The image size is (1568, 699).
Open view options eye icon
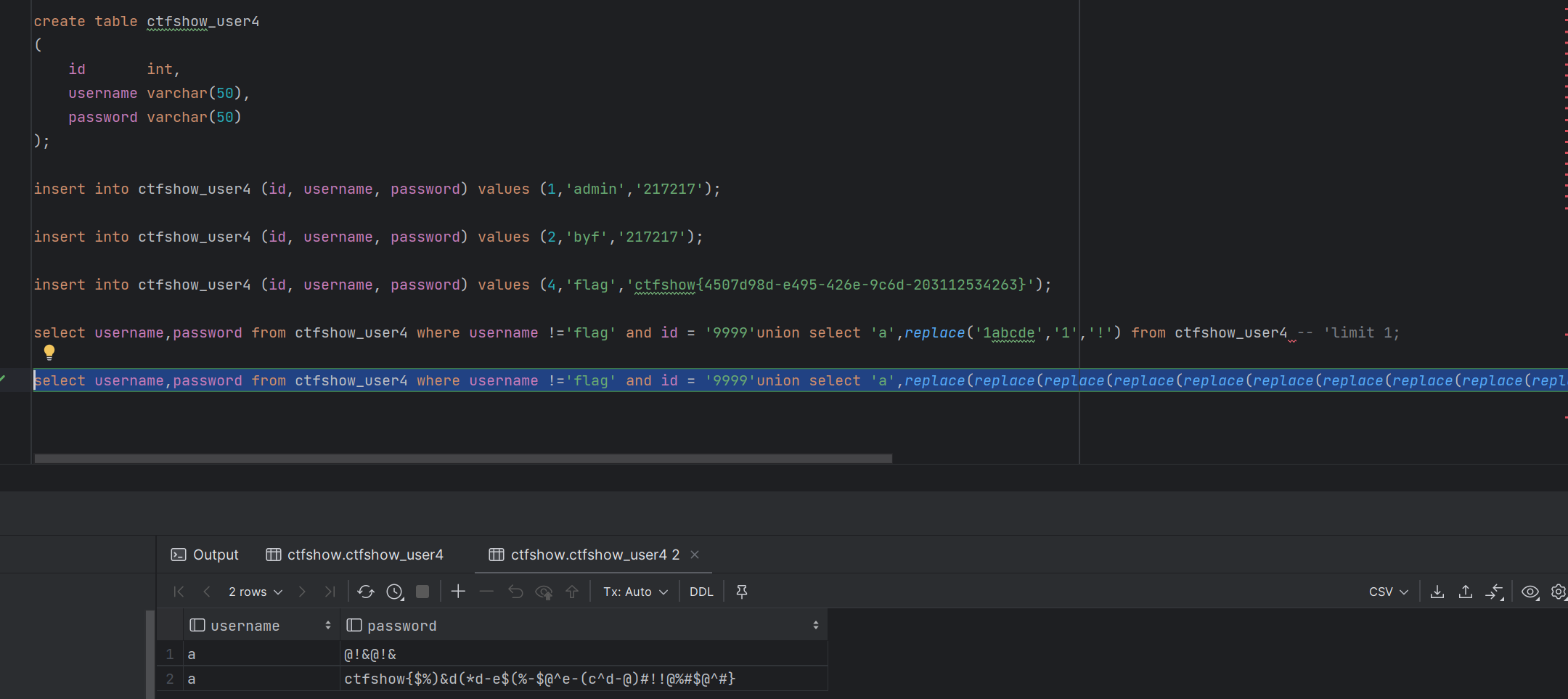[x=1530, y=592]
